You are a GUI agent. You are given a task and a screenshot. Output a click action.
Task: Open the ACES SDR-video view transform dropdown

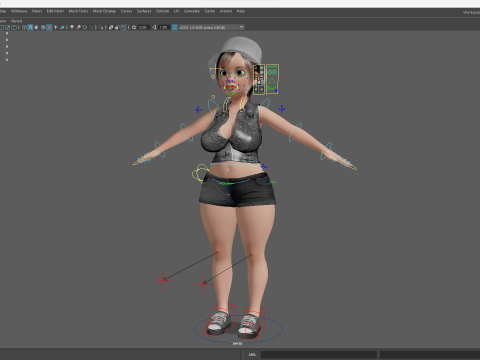212,27
